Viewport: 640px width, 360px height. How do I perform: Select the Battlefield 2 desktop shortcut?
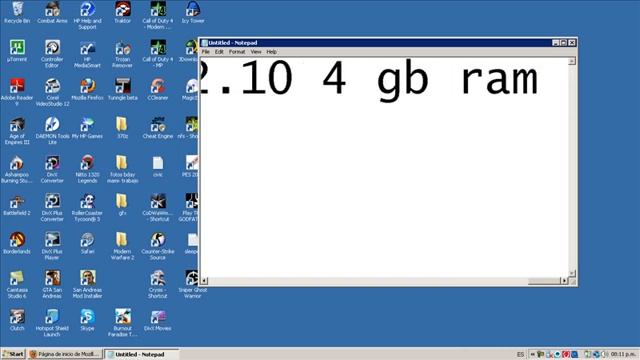17,204
